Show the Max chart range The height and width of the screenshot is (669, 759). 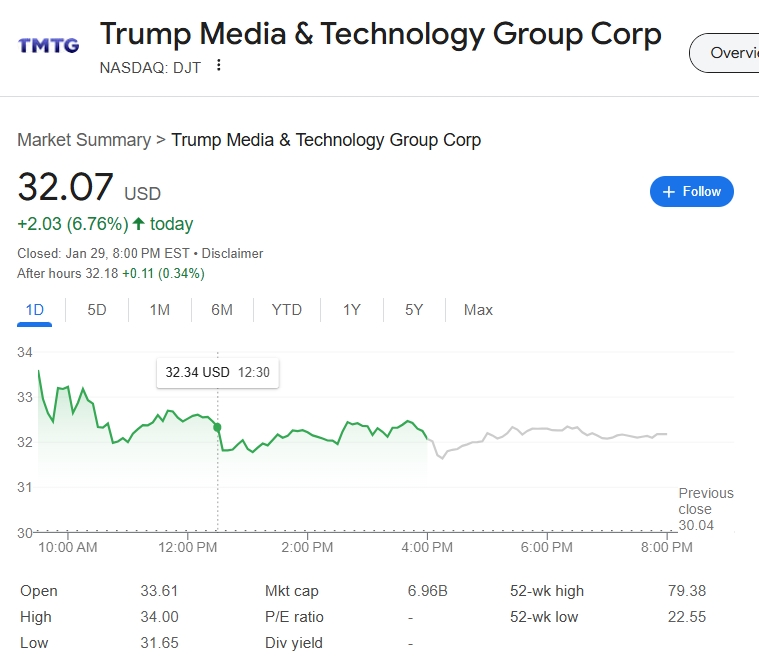coord(478,310)
